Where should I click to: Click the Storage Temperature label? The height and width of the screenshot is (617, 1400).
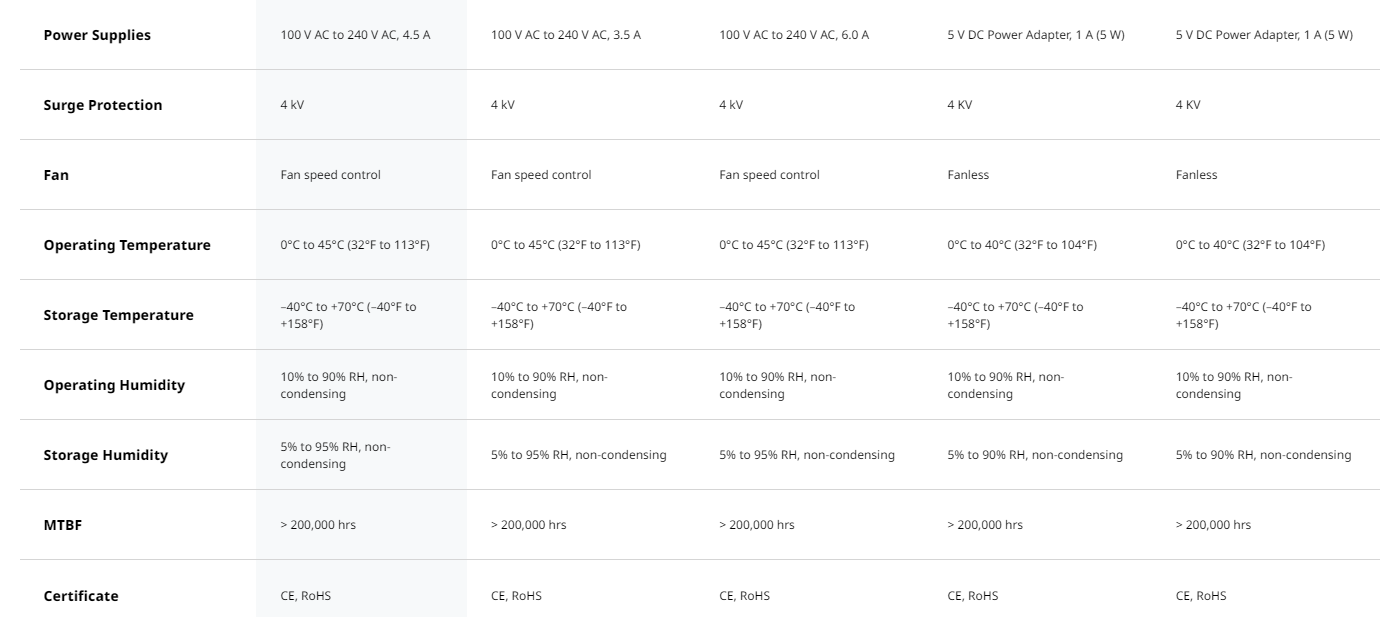click(x=118, y=315)
